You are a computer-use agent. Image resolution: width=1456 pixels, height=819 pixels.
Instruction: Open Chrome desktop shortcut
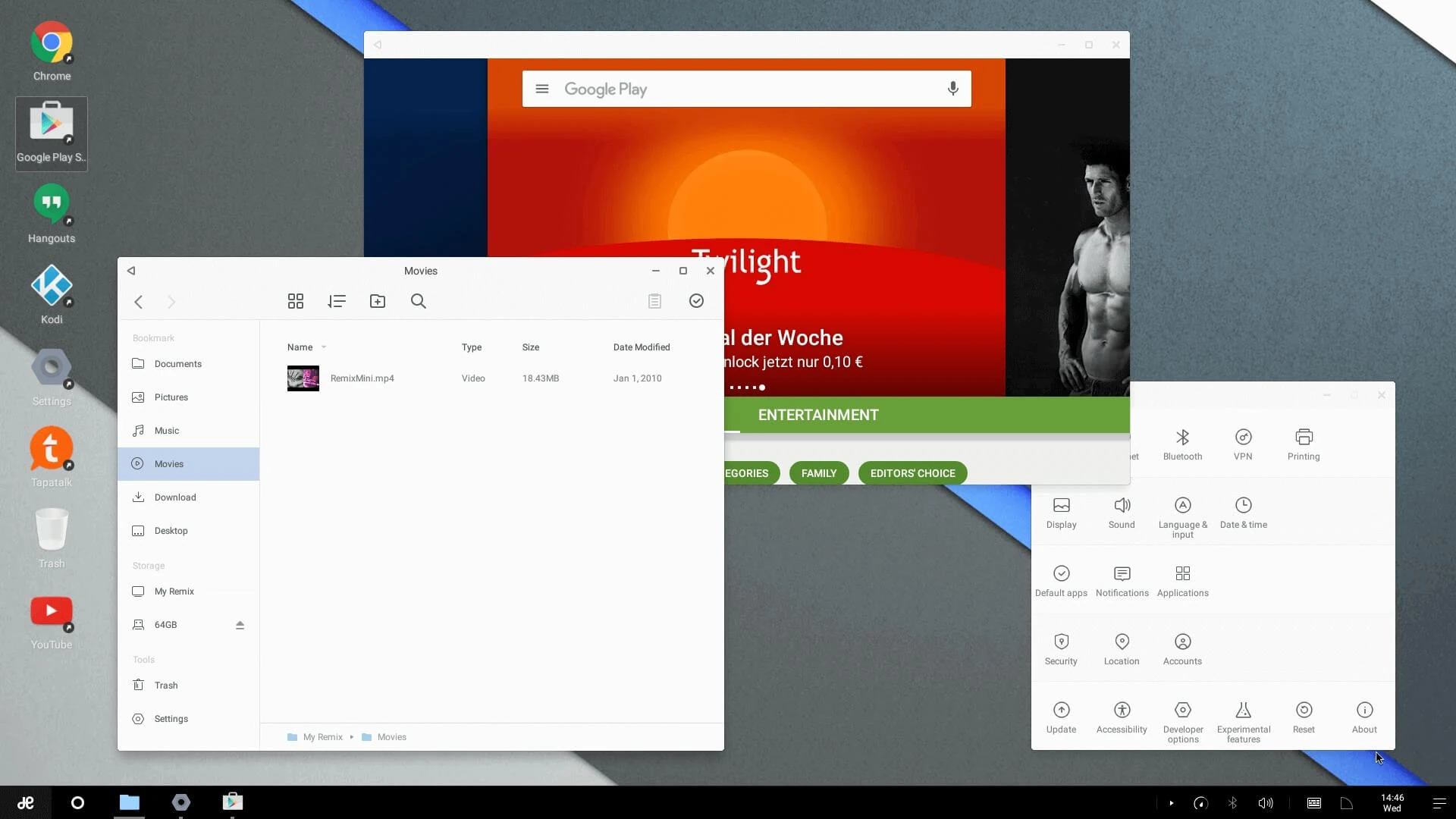pyautogui.click(x=52, y=51)
